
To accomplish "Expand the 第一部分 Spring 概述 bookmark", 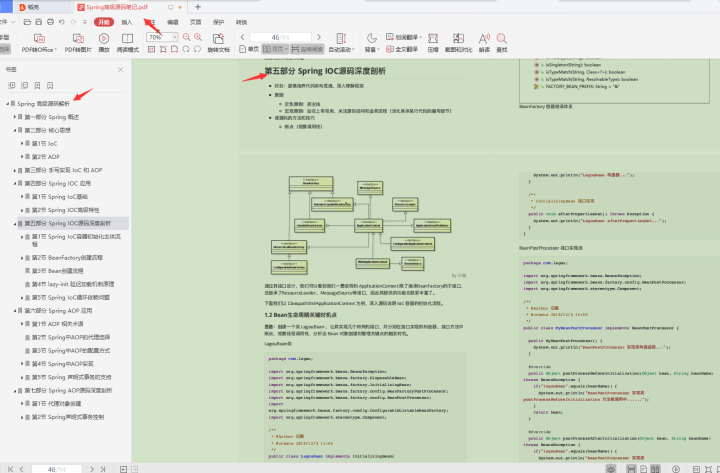I will [x=15, y=117].
